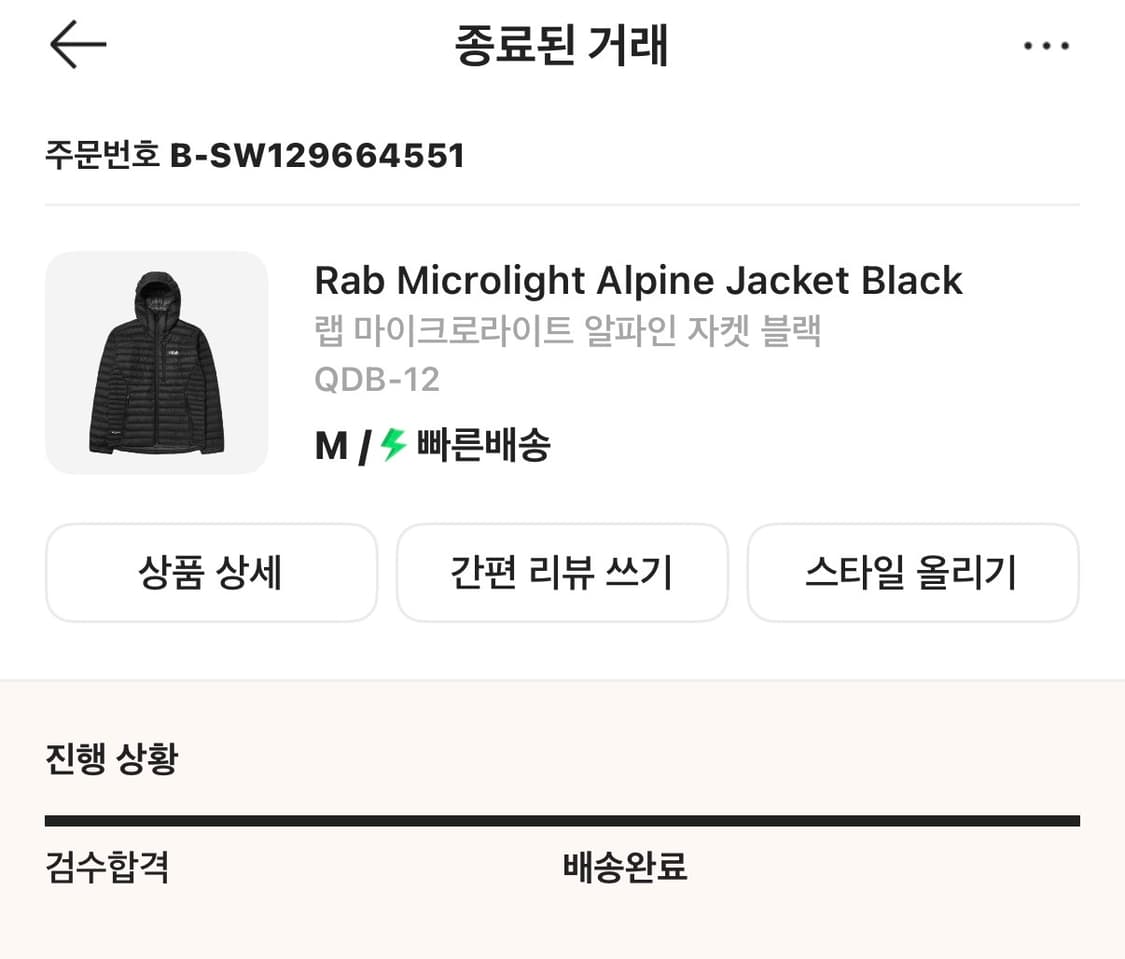Viewport: 1125px width, 959px height.
Task: Click the Rab jacket product thumbnail
Action: (156, 364)
